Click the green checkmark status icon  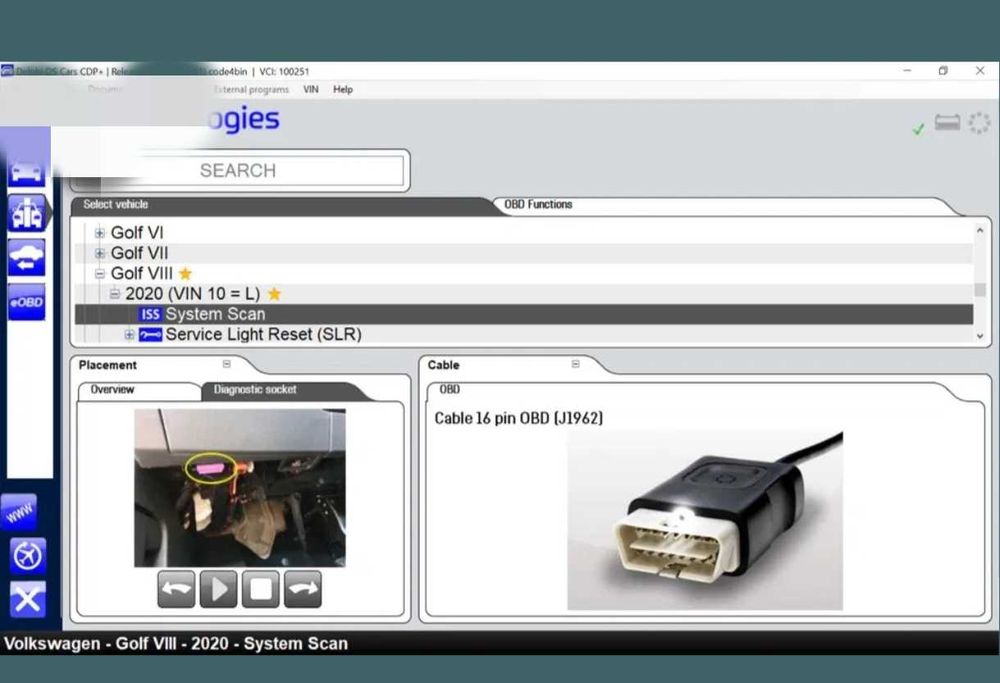(918, 129)
